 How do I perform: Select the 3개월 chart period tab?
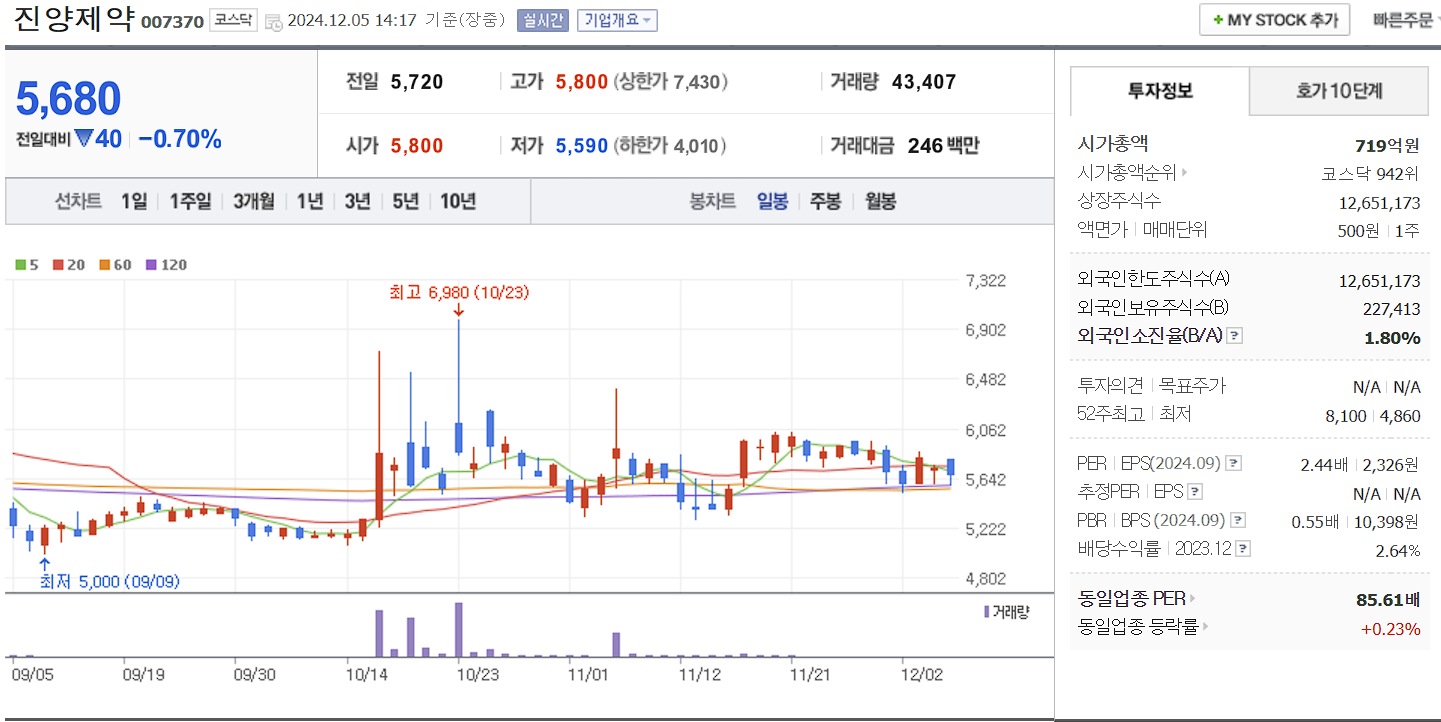click(253, 201)
